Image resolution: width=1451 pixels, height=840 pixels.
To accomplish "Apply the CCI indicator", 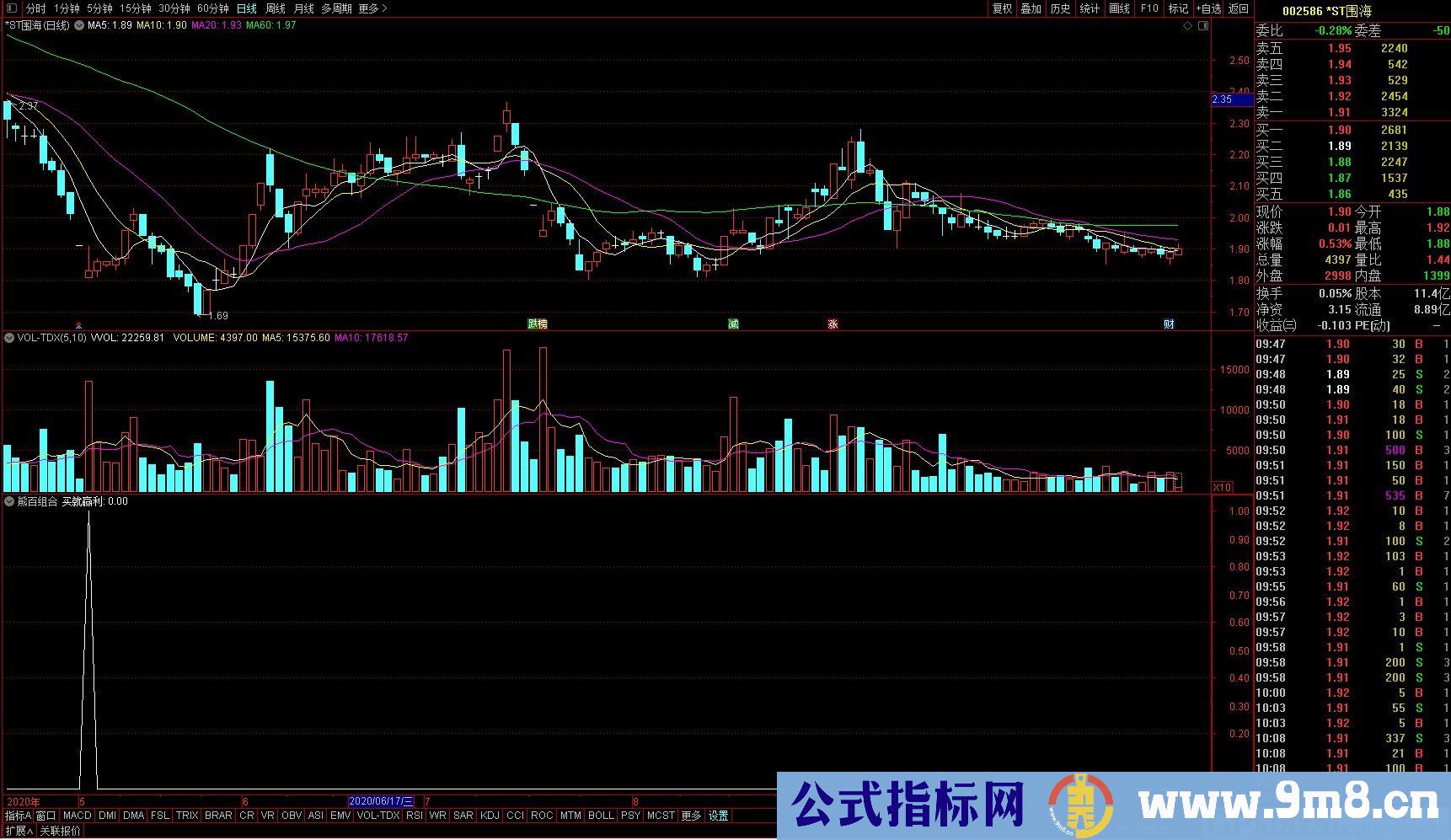I will (515, 816).
